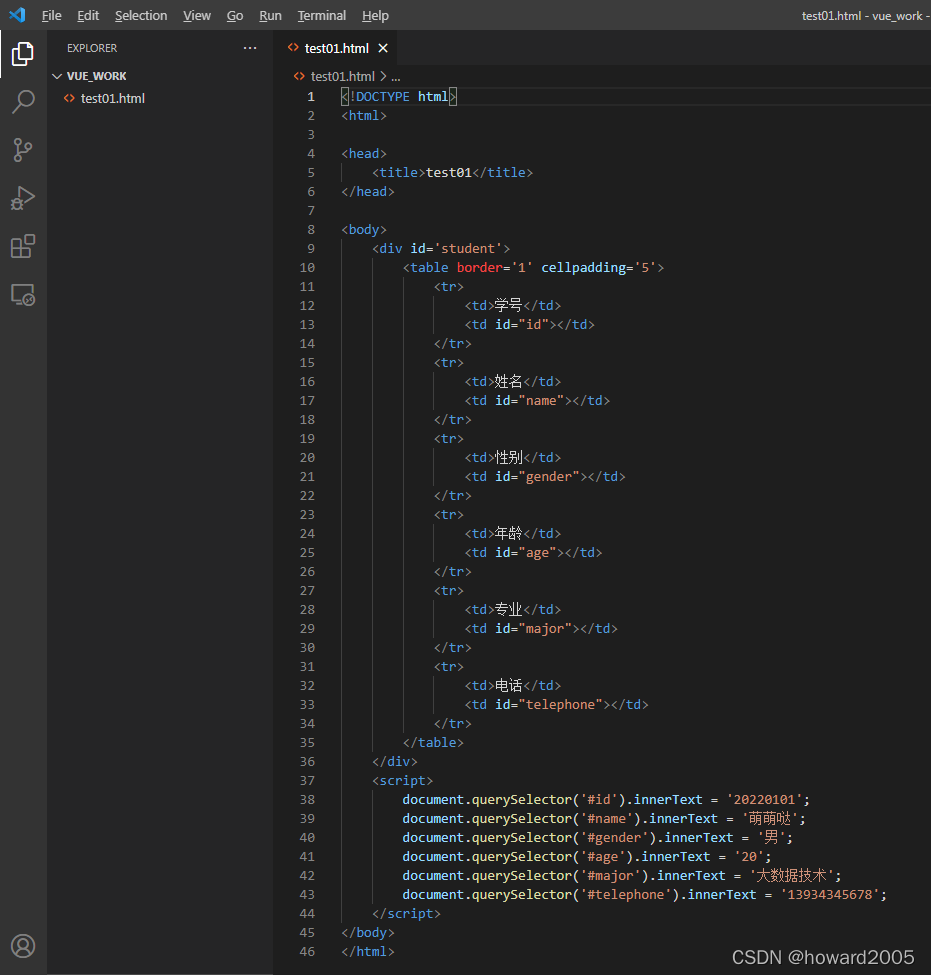Click the id="telephone" attribute
This screenshot has width=931, height=975.
coord(549,705)
